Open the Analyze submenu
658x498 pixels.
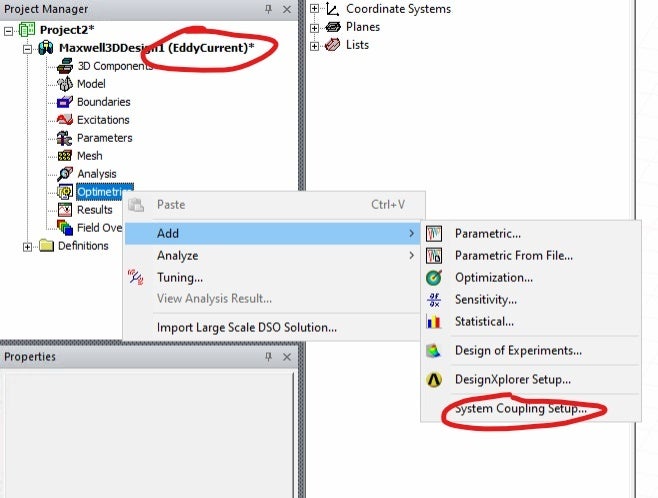[272, 256]
